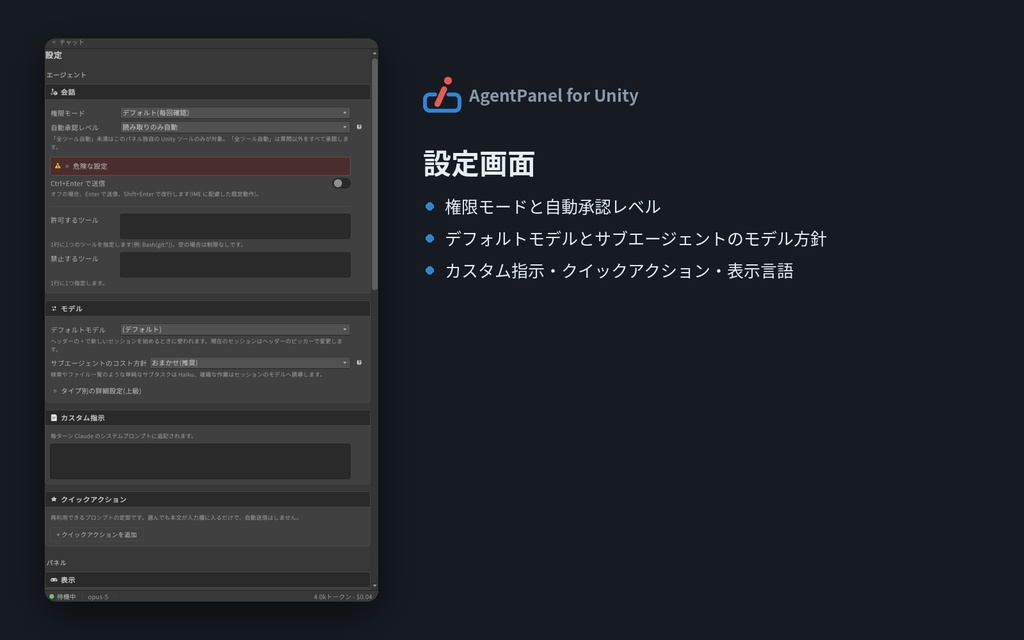This screenshot has width=1024, height=640.
Task: Click the + クイックアクションを追加 button
Action: pyautogui.click(x=97, y=535)
